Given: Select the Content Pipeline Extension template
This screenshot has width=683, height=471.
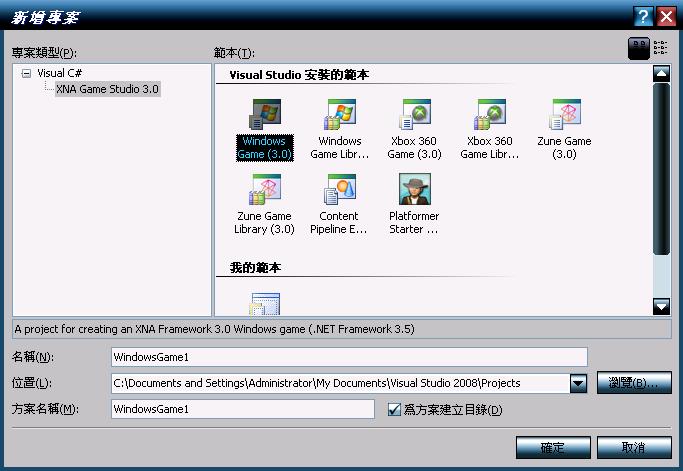Looking at the screenshot, I should 339,189.
